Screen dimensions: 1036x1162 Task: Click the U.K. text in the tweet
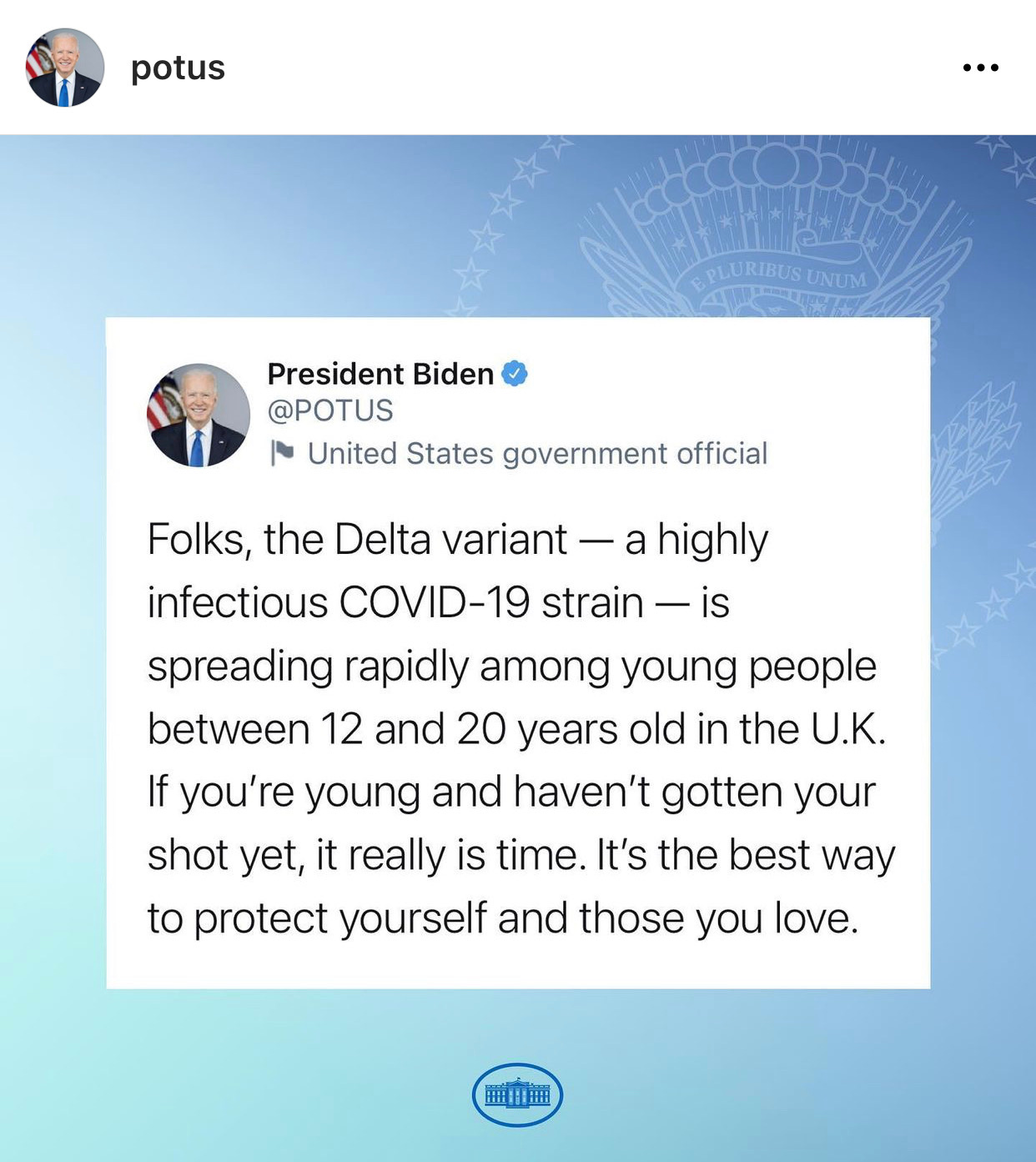(848, 729)
